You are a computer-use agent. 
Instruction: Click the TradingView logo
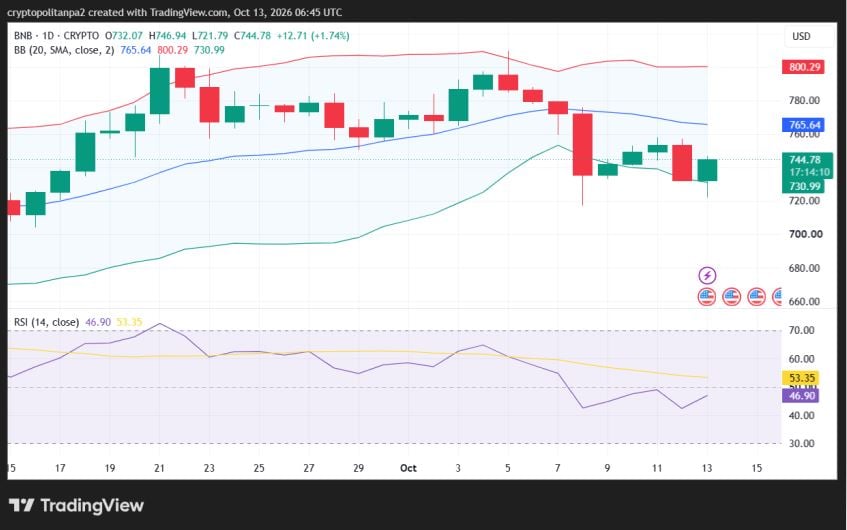(x=76, y=506)
